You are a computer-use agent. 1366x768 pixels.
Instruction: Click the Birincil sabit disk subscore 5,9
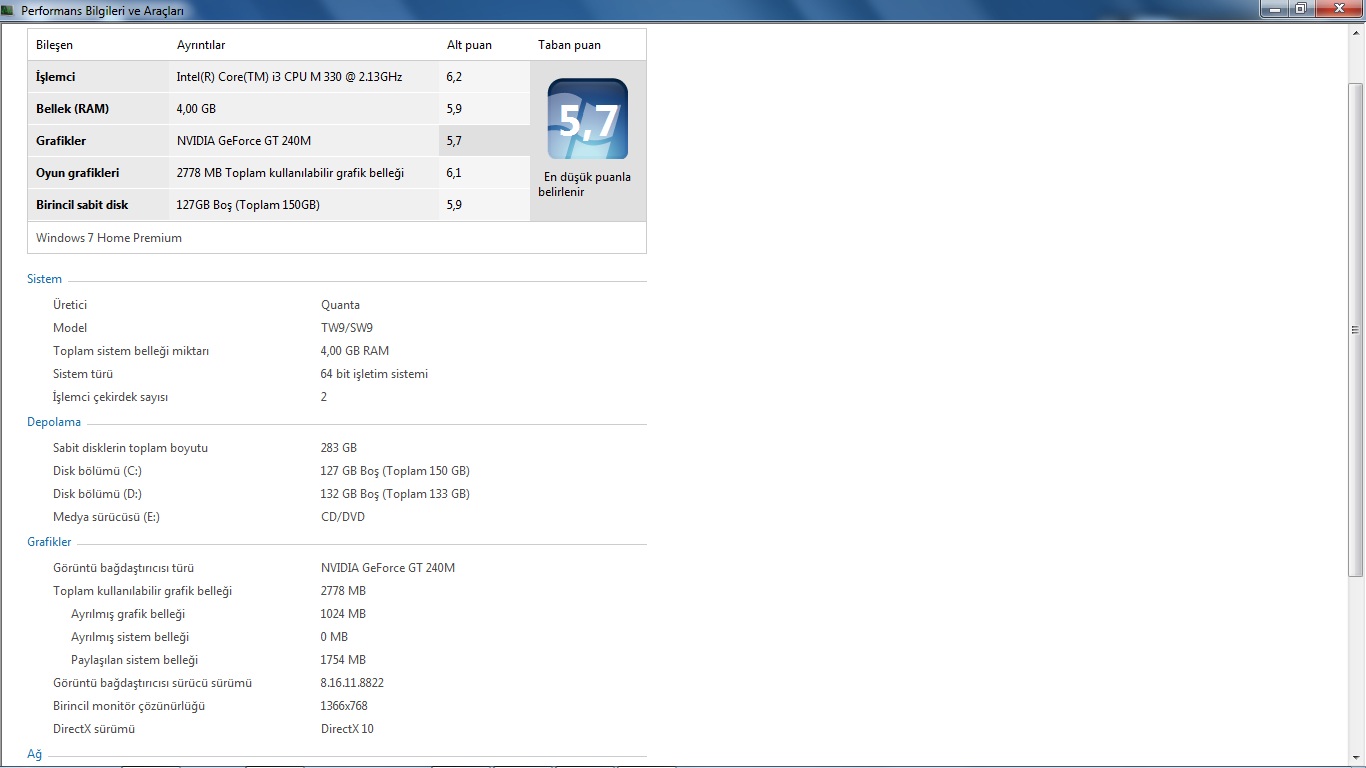(454, 205)
